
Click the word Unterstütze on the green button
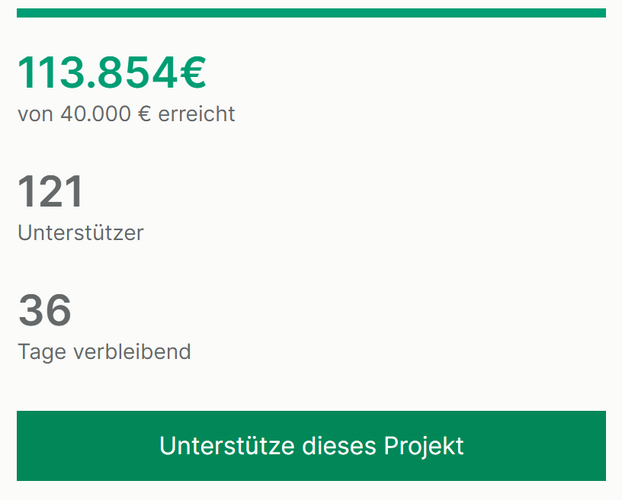click(x=227, y=446)
